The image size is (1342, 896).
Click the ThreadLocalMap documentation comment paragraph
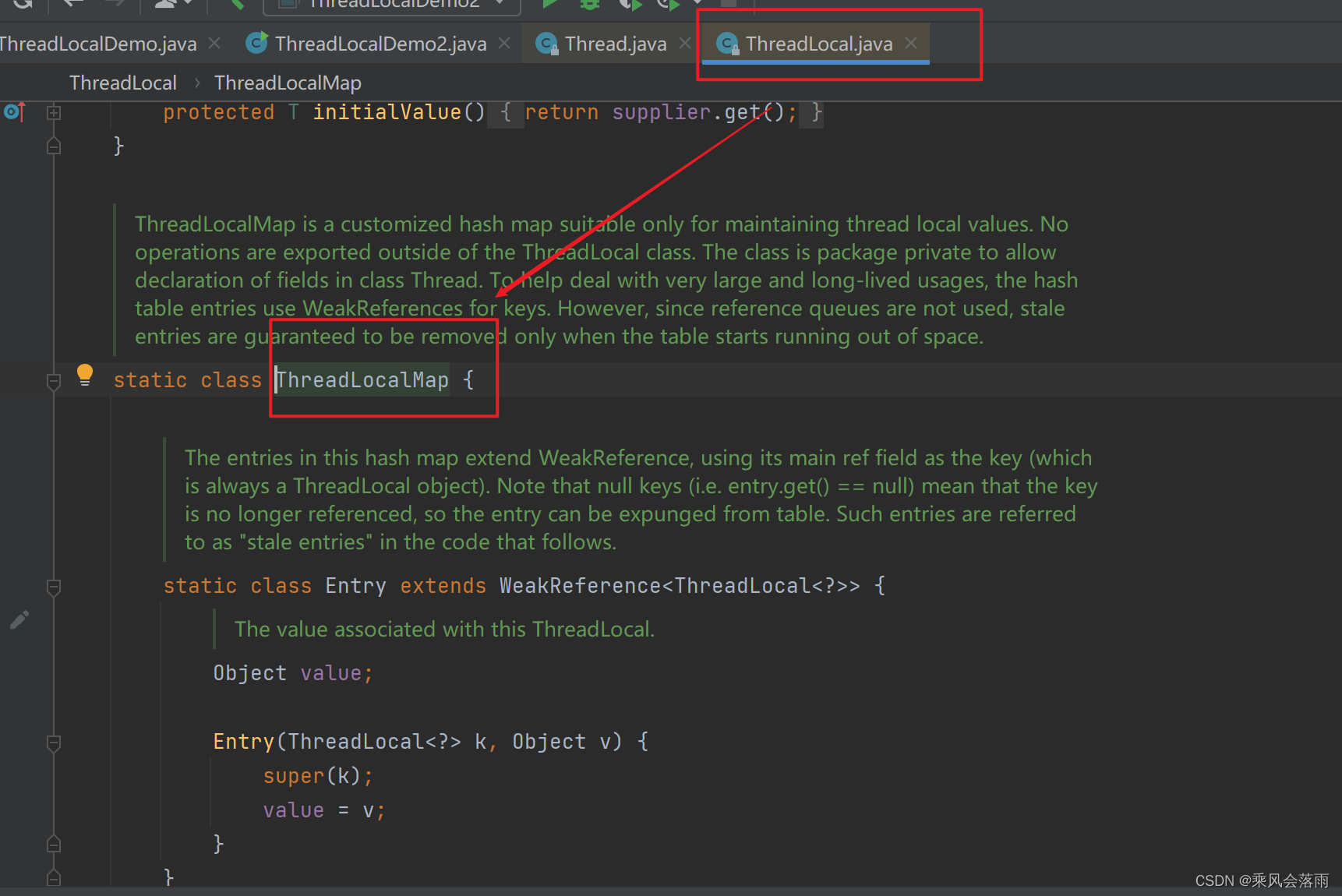pos(606,280)
